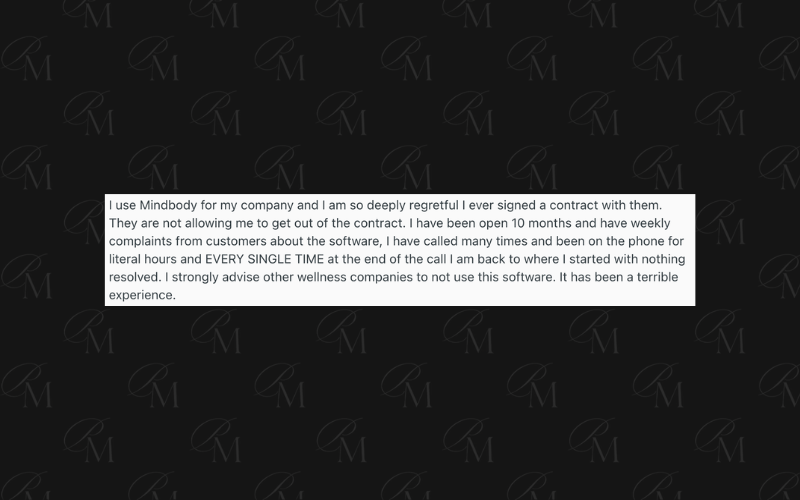Viewport: 800px width, 500px height.
Task: Click the word "experience." on last line
Action: click(x=142, y=295)
